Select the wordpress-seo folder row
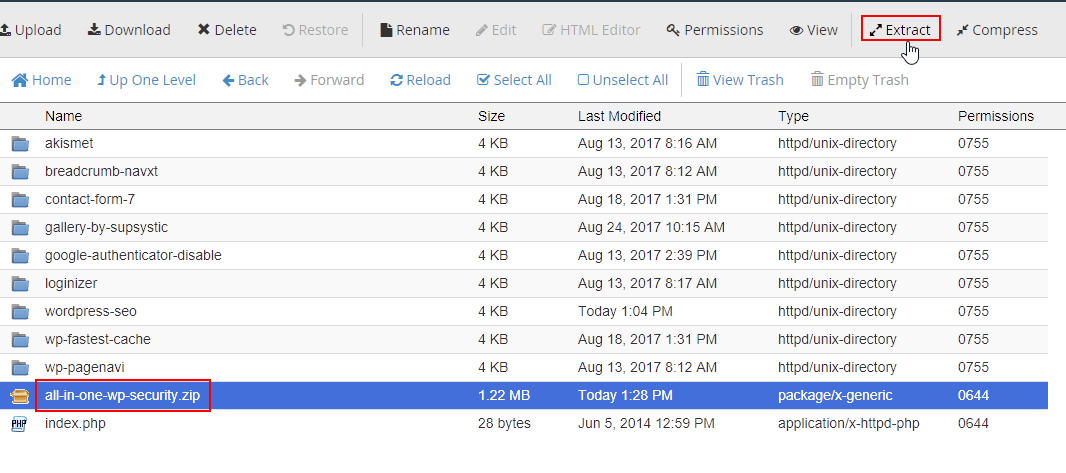Image resolution: width=1066 pixels, height=473 pixels. click(523, 311)
